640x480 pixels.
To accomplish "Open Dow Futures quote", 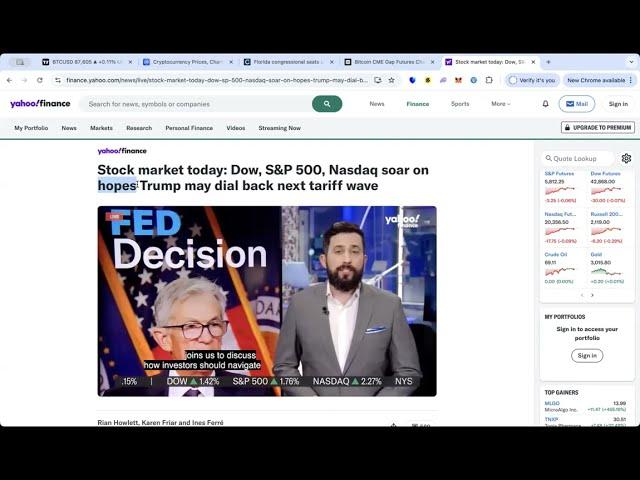I will (605, 174).
